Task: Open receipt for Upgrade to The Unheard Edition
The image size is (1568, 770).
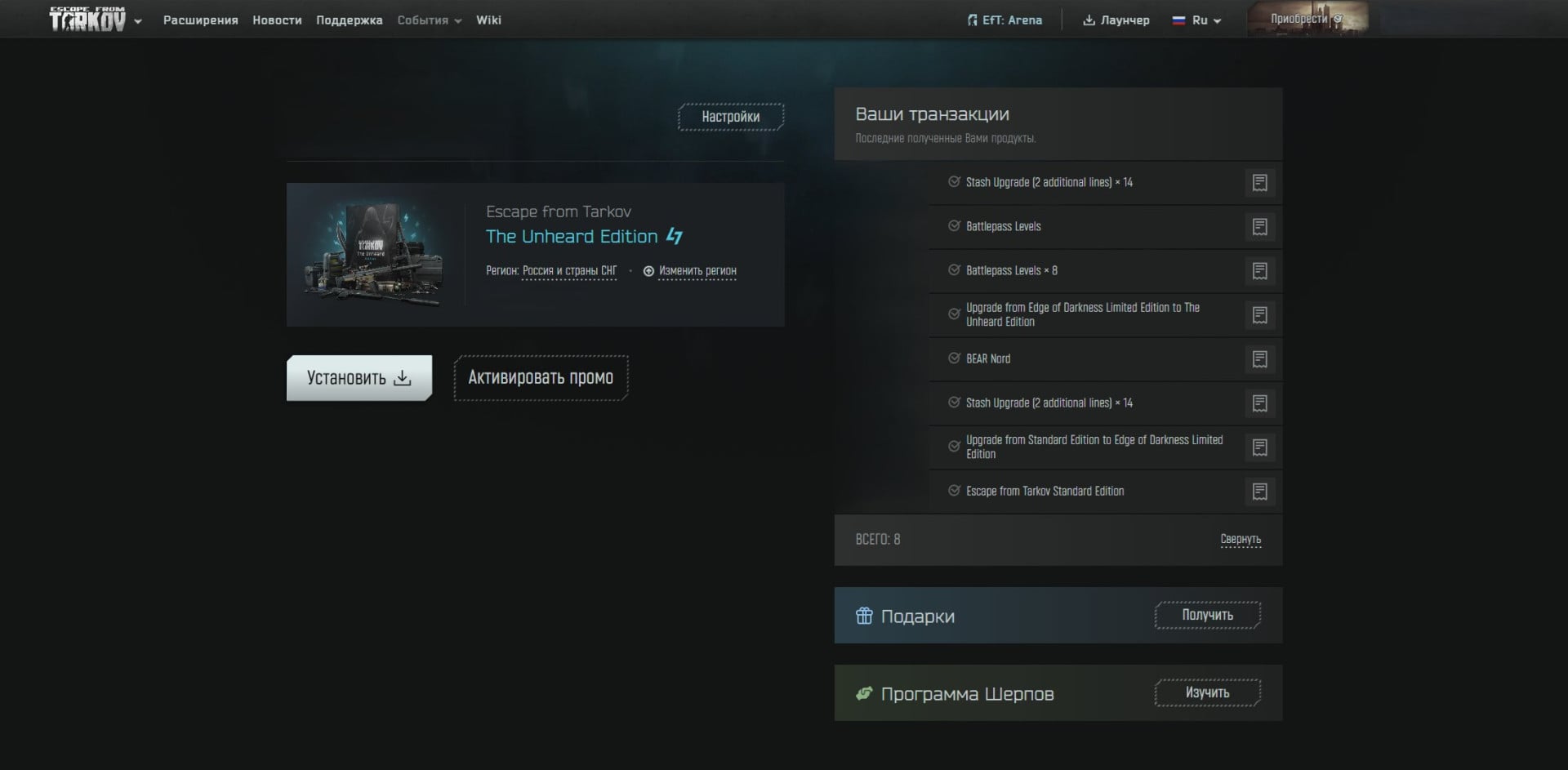Action: pyautogui.click(x=1259, y=315)
